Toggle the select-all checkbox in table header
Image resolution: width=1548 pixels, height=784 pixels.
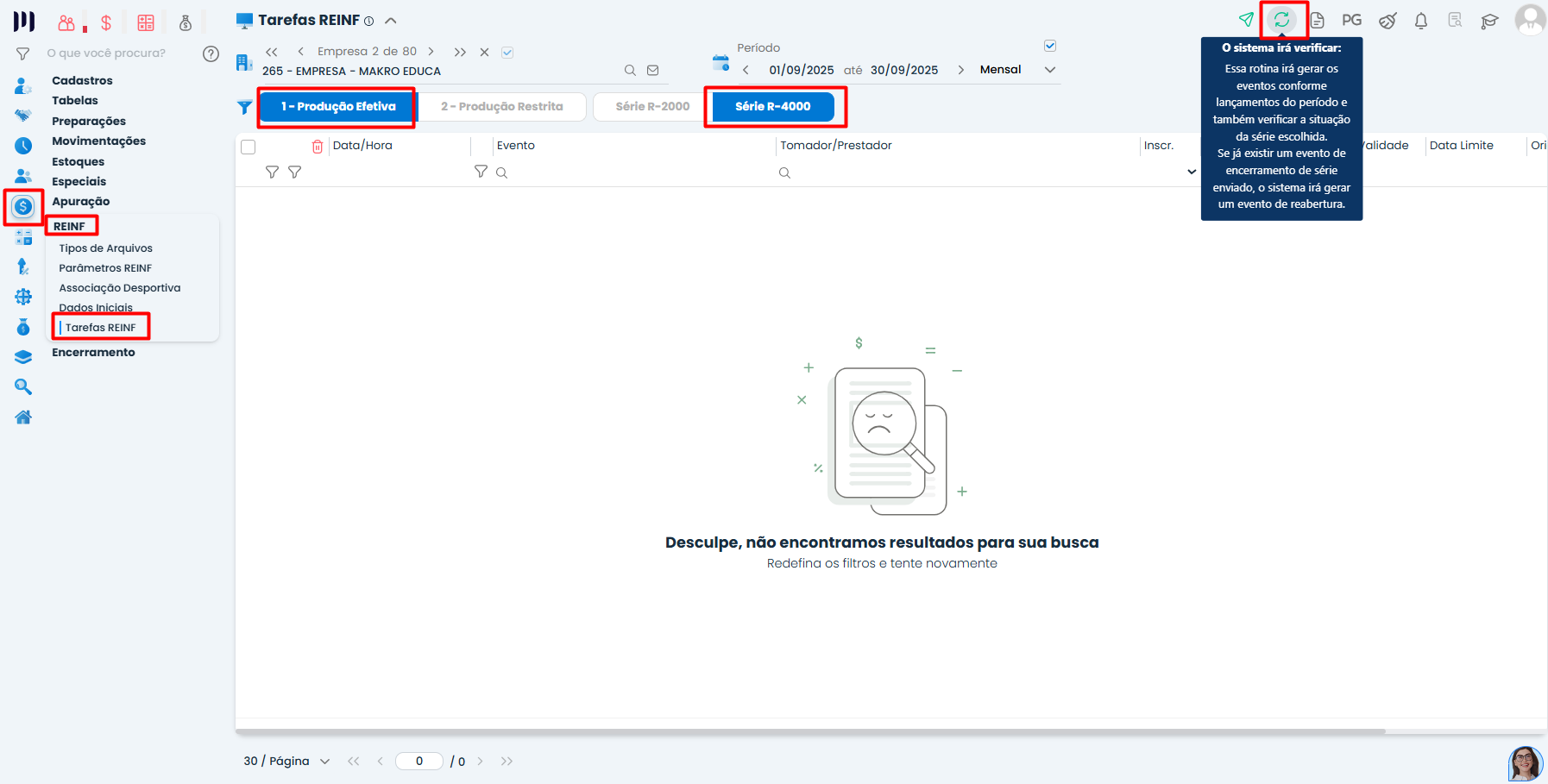249,147
